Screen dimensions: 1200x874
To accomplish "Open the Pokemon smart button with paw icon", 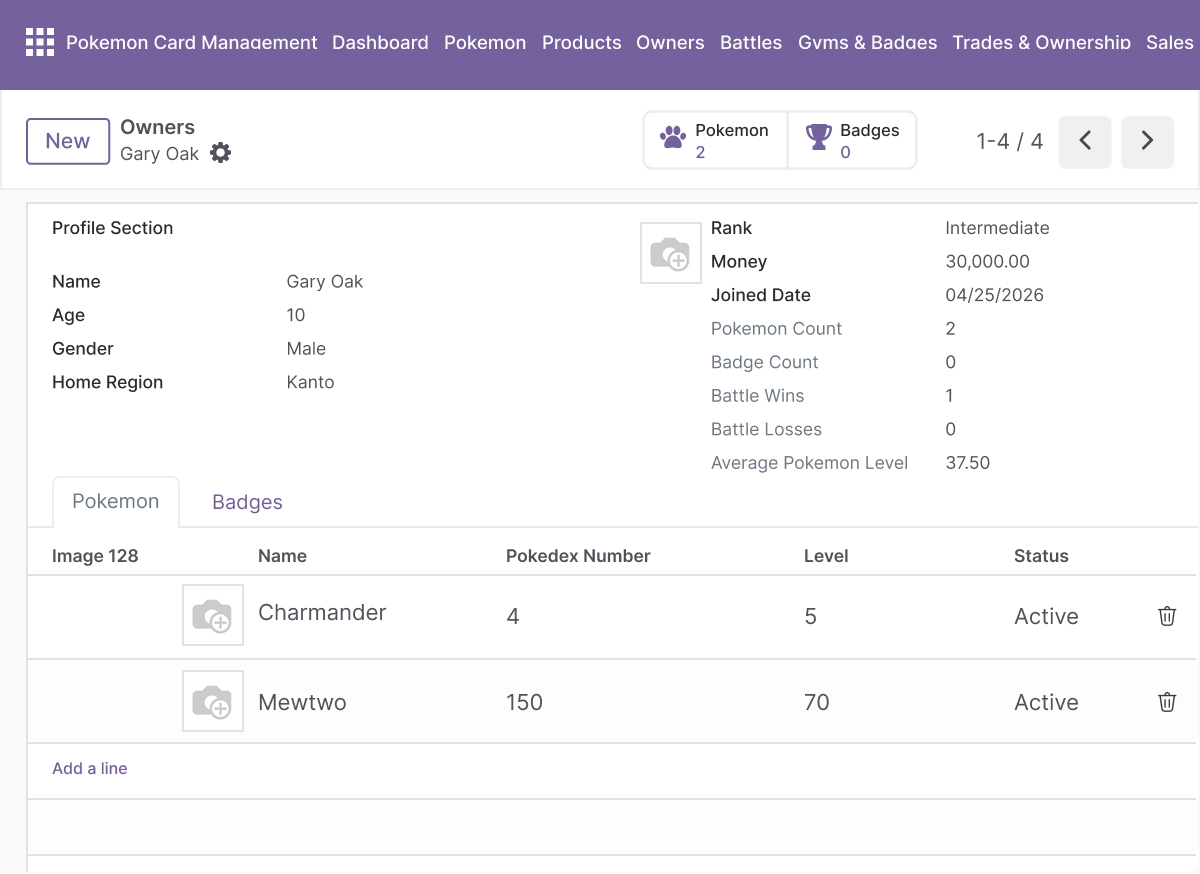I will pyautogui.click(x=716, y=140).
